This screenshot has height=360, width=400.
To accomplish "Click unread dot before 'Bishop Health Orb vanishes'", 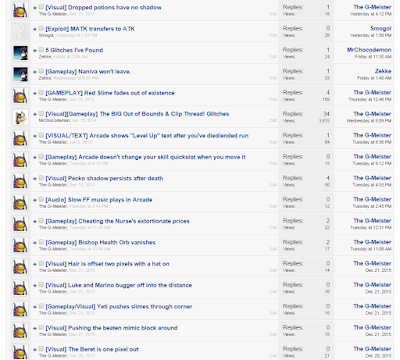I will point(35,243).
